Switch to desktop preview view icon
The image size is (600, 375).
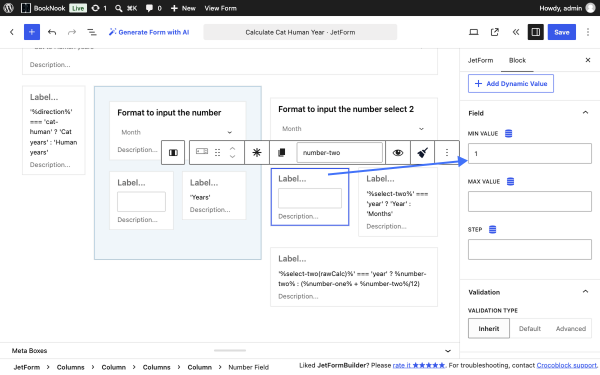click(x=474, y=32)
